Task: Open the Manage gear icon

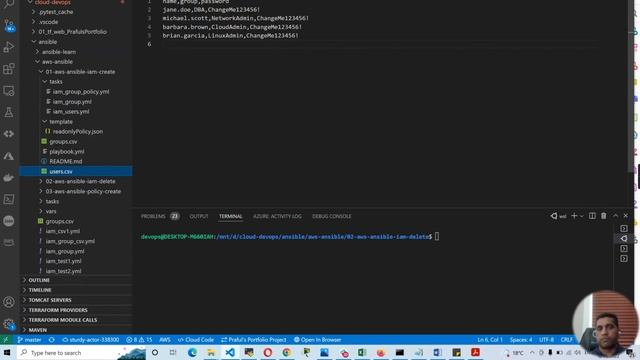Action: pyautogui.click(x=9, y=324)
